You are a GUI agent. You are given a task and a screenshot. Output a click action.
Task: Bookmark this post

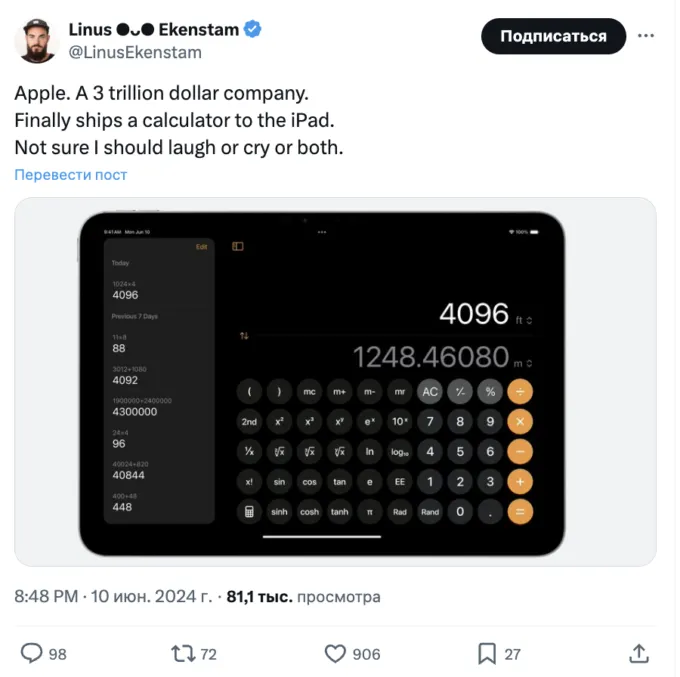coord(487,653)
